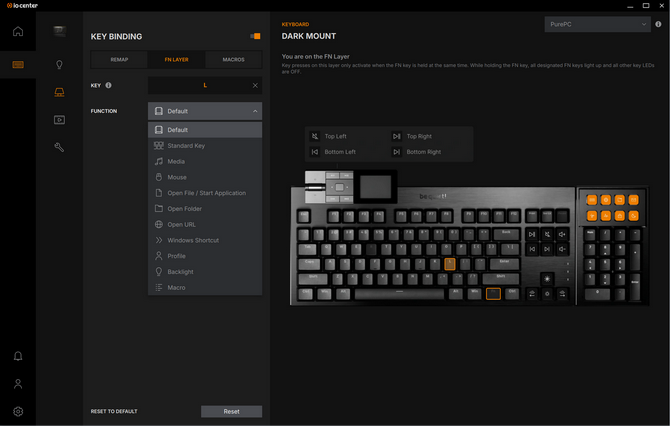Image resolution: width=670 pixels, height=426 pixels.
Task: Select the Esc key on keyboard image
Action: (304, 215)
